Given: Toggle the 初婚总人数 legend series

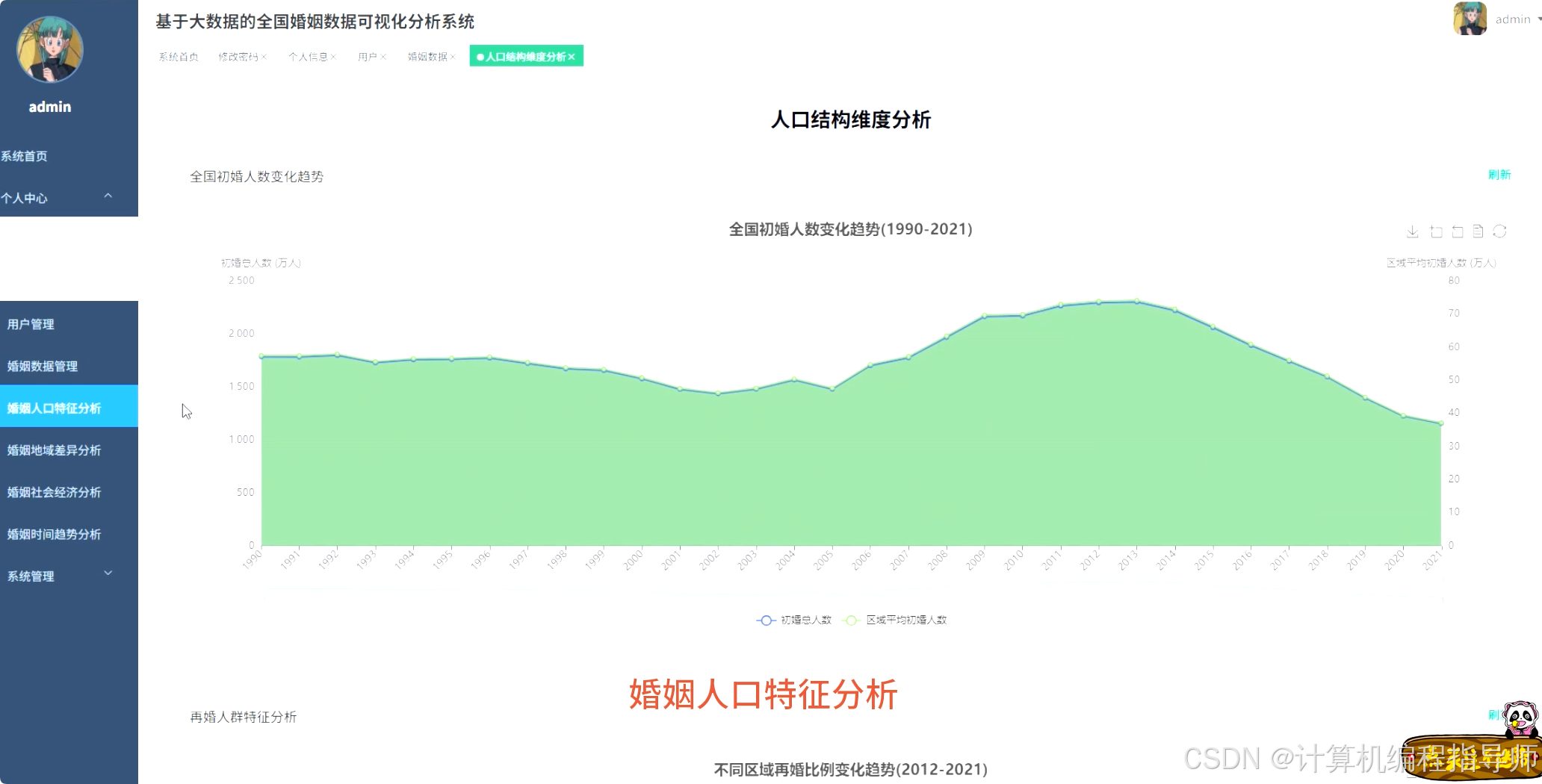Looking at the screenshot, I should 793,620.
